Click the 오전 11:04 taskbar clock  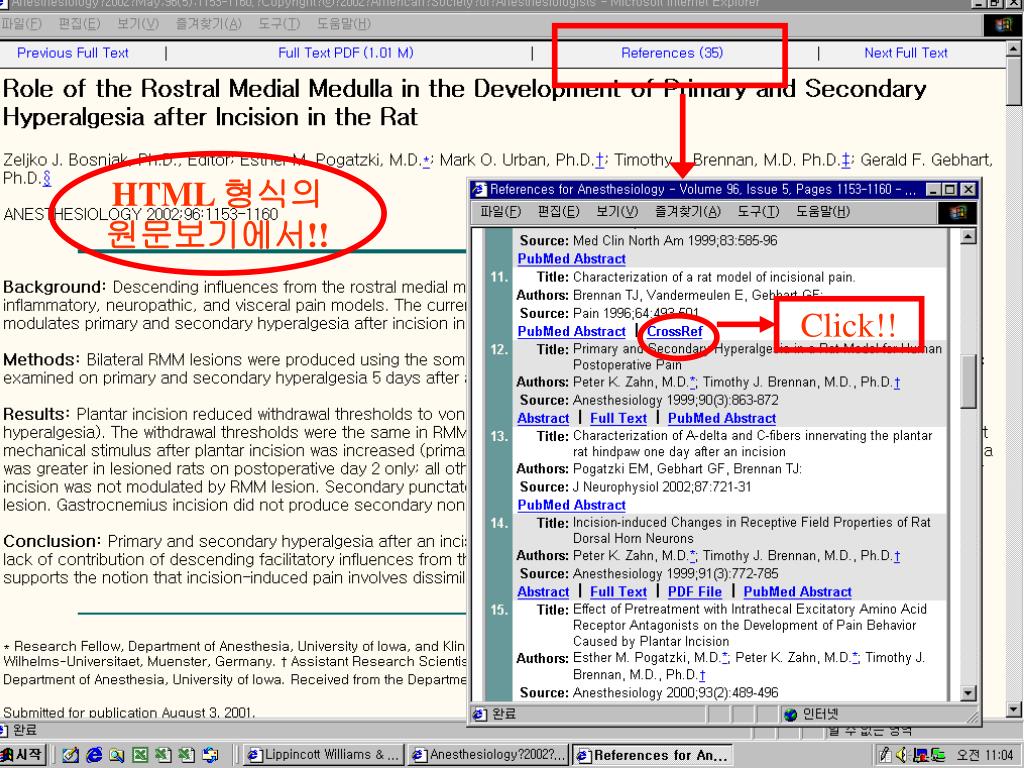[984, 756]
